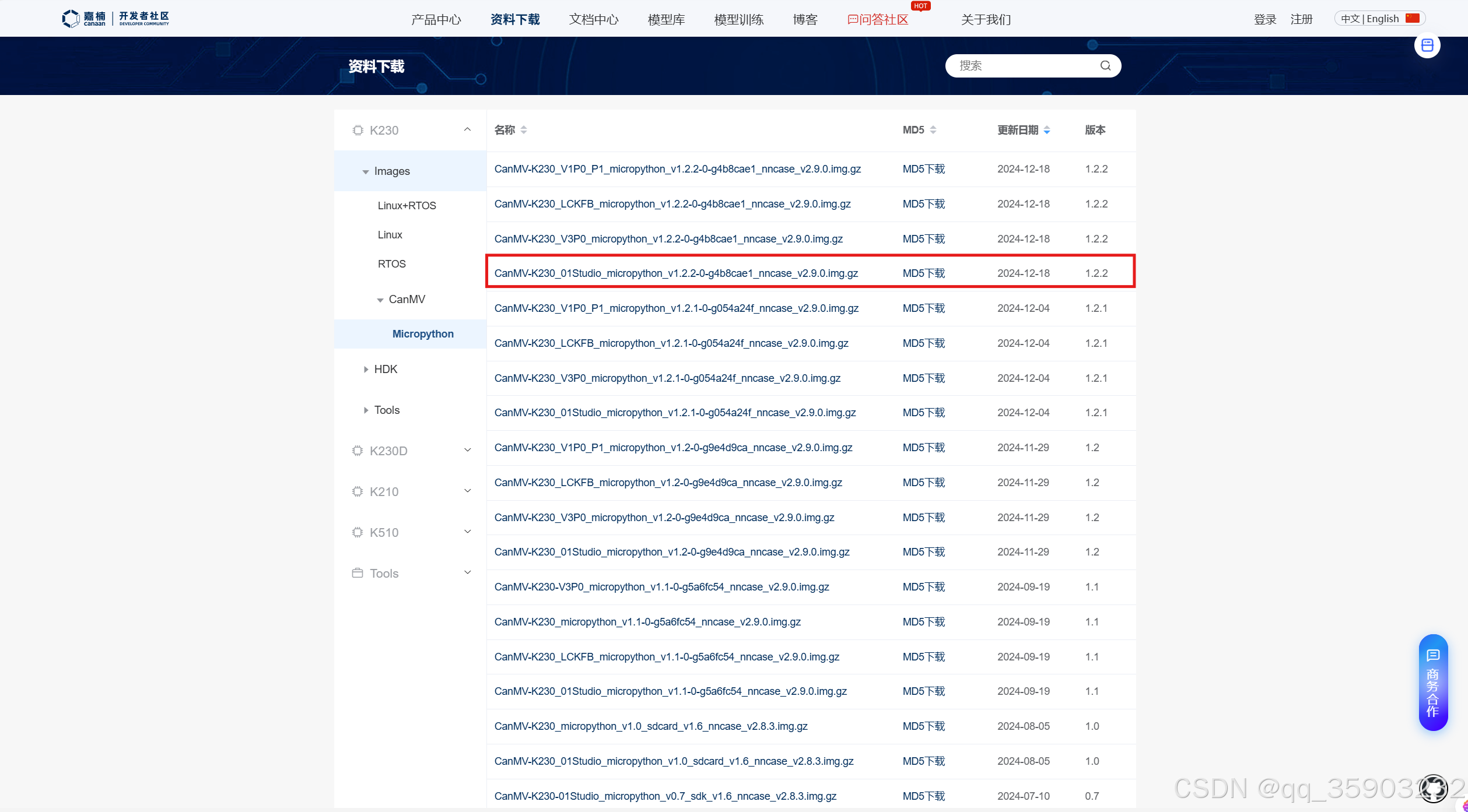The width and height of the screenshot is (1468, 812).
Task: Download the highlighted 01Studio v1.2.2 image
Action: pyautogui.click(x=675, y=273)
